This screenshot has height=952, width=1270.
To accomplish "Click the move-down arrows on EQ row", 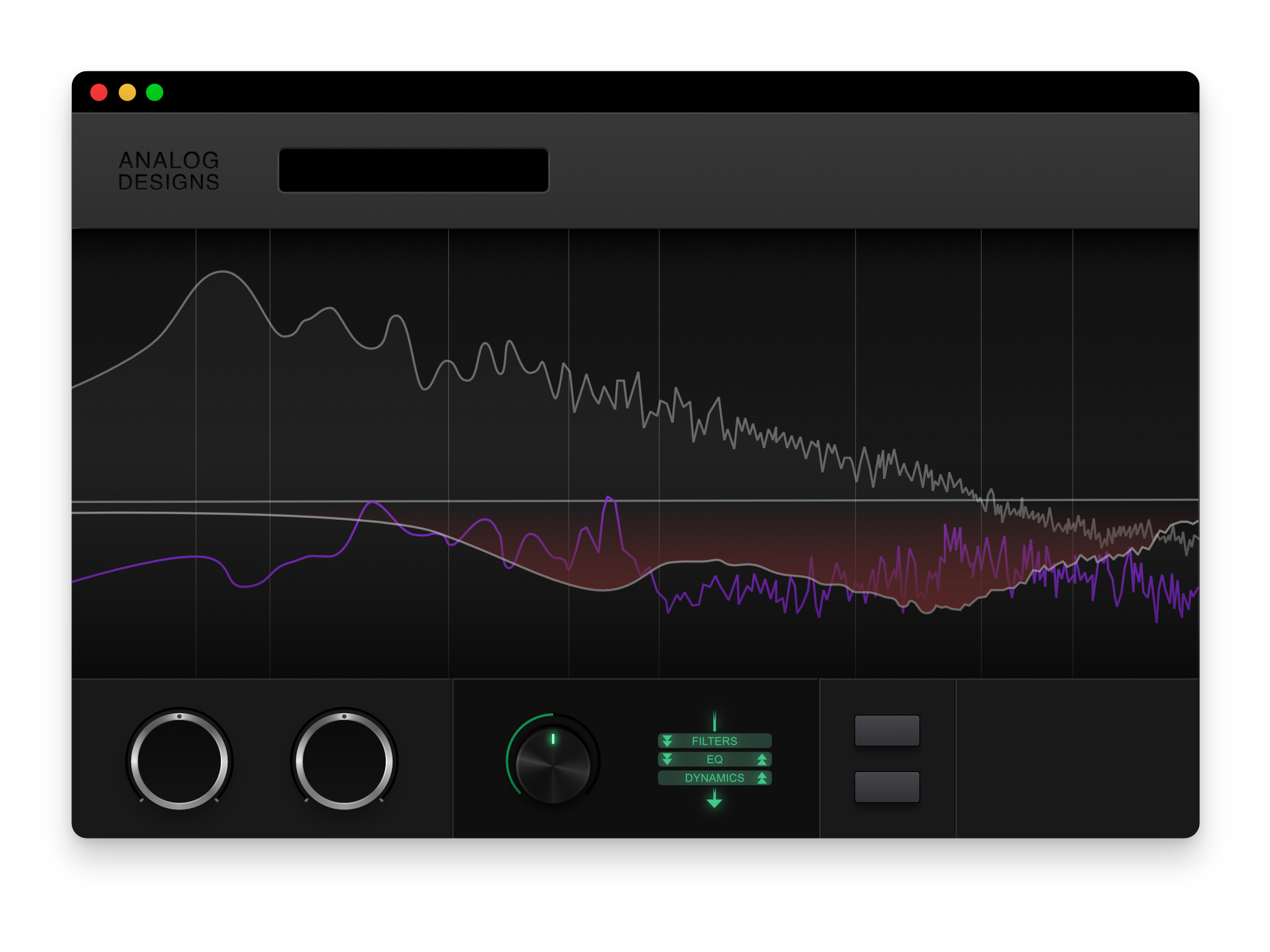I will point(667,759).
